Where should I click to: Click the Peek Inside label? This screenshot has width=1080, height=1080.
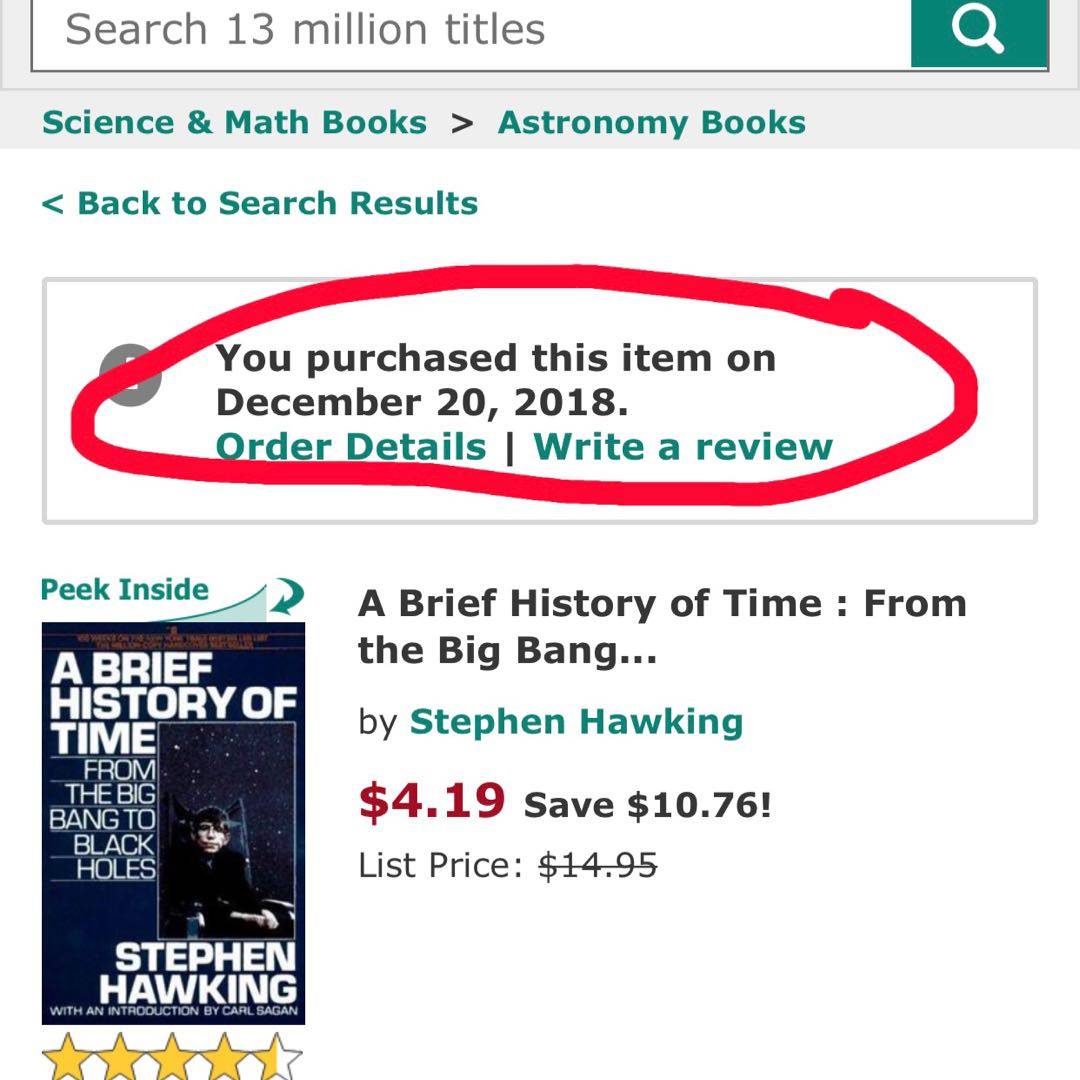(x=125, y=590)
